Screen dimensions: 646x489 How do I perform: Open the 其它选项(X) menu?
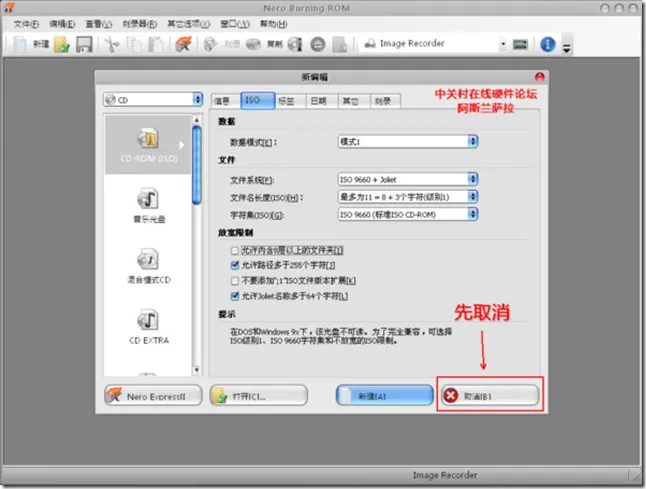tap(189, 24)
